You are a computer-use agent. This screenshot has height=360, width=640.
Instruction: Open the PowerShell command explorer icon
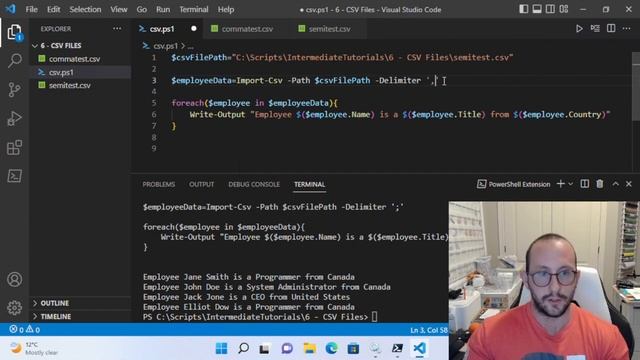(x=14, y=176)
